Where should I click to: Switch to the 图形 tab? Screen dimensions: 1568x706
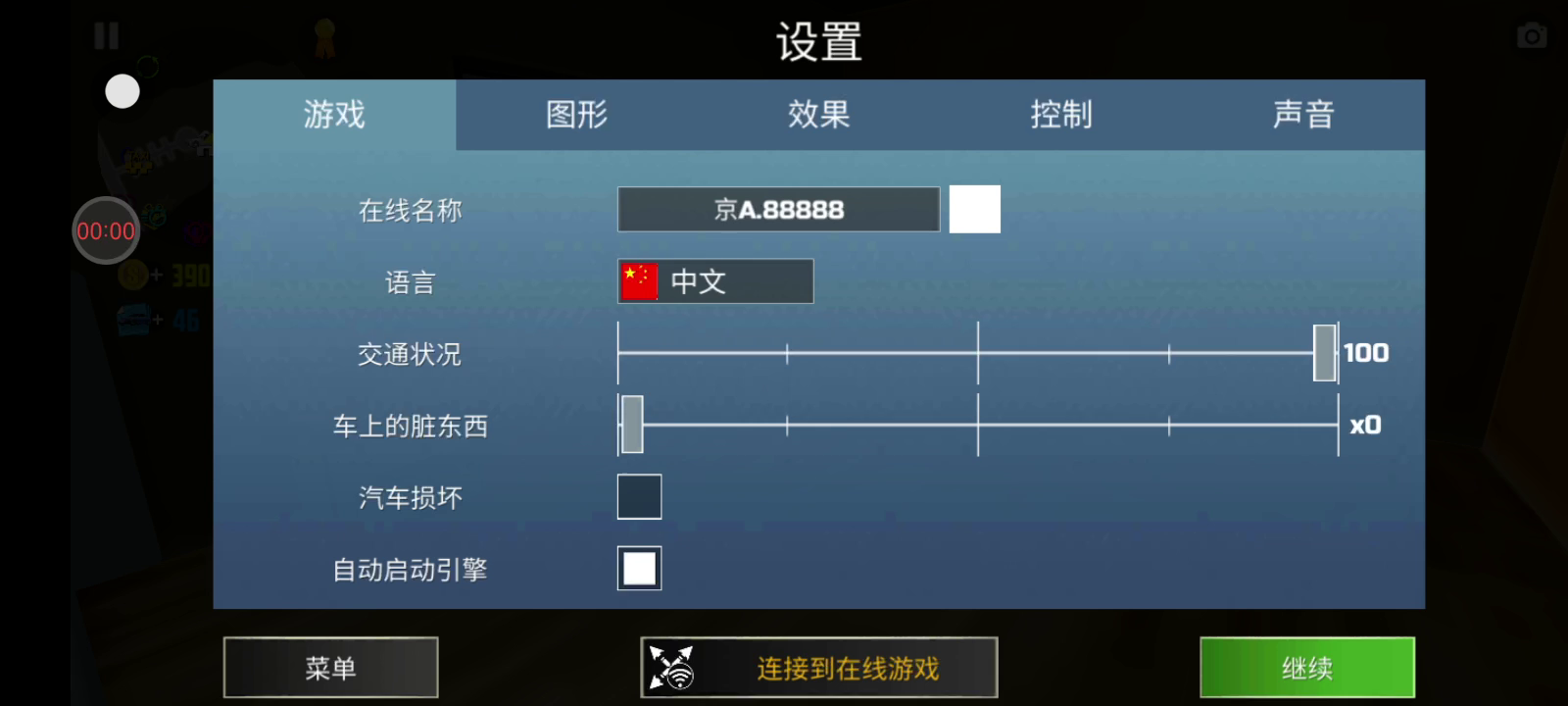point(576,115)
